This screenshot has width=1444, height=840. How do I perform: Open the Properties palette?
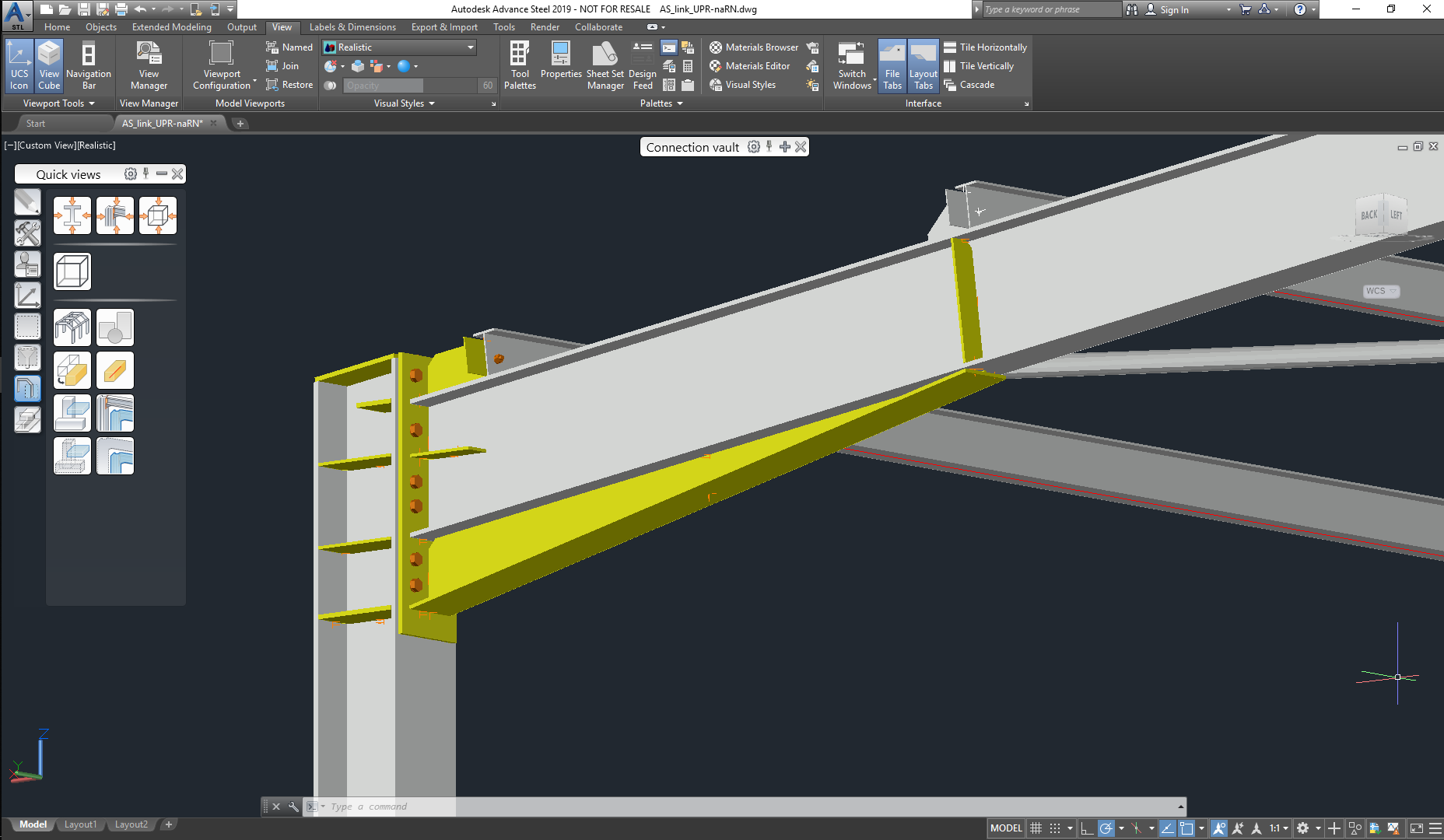(x=561, y=65)
